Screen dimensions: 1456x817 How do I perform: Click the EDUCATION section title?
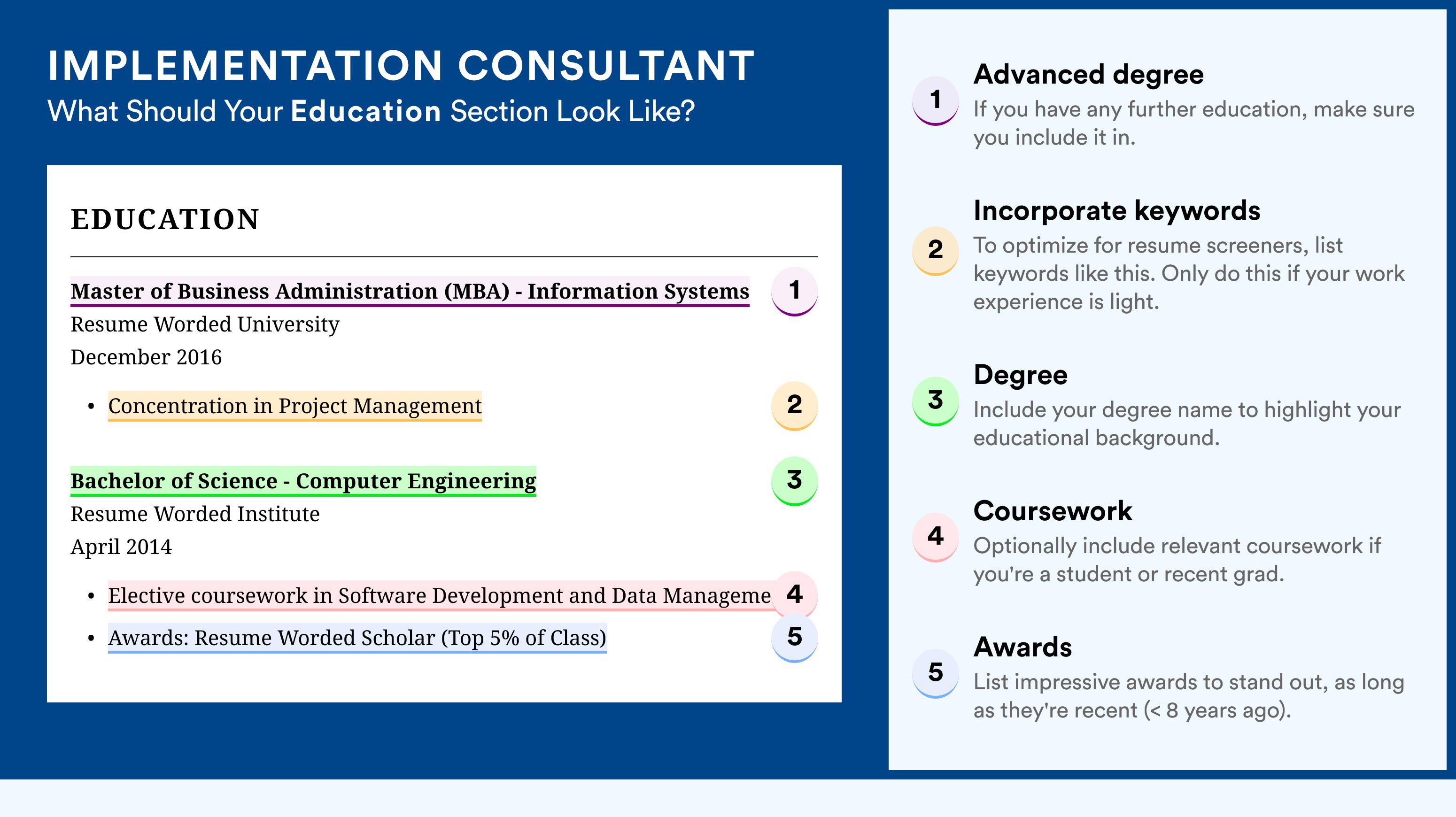[x=165, y=219]
